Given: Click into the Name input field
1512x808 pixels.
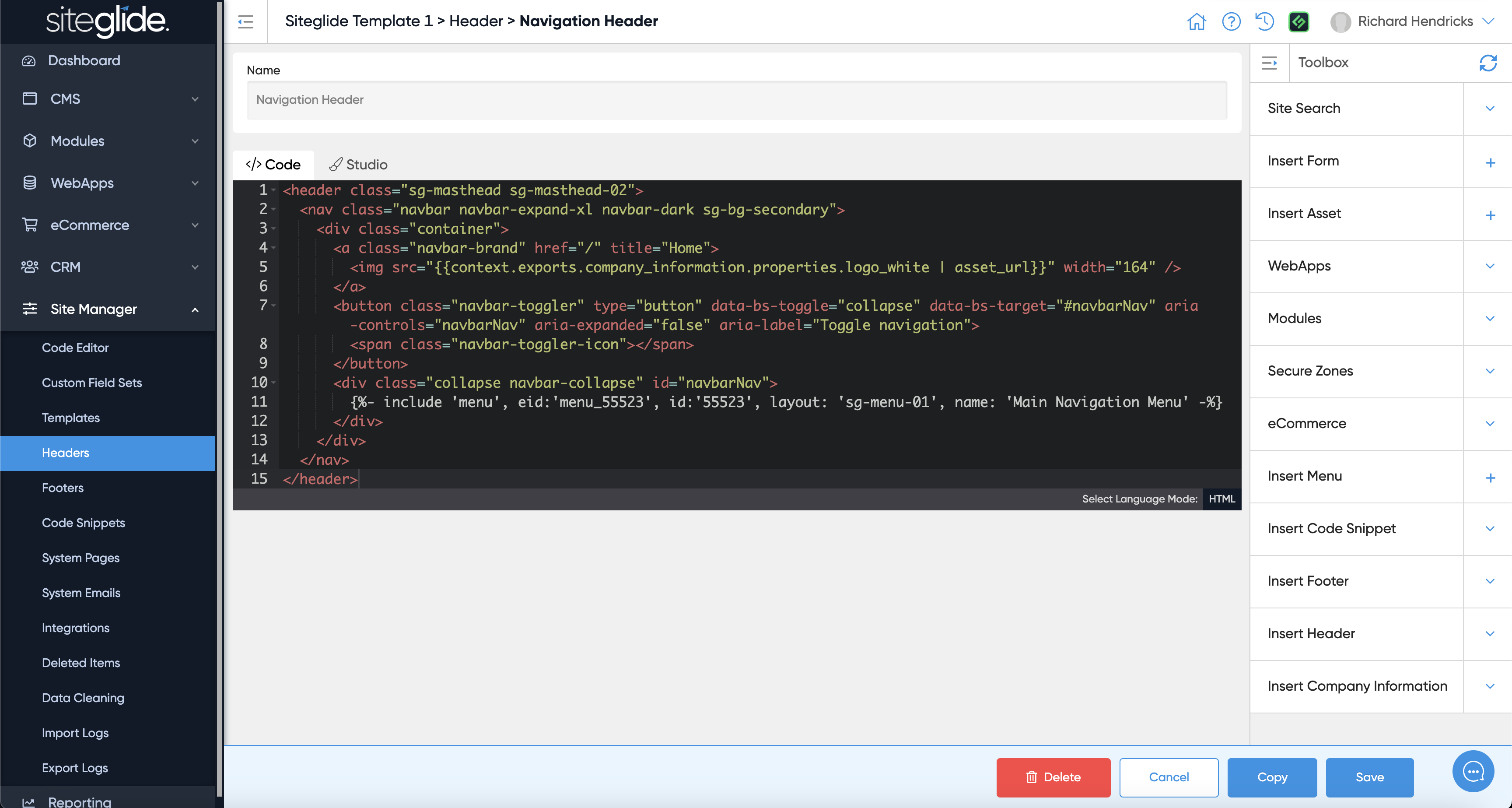Looking at the screenshot, I should 737,100.
